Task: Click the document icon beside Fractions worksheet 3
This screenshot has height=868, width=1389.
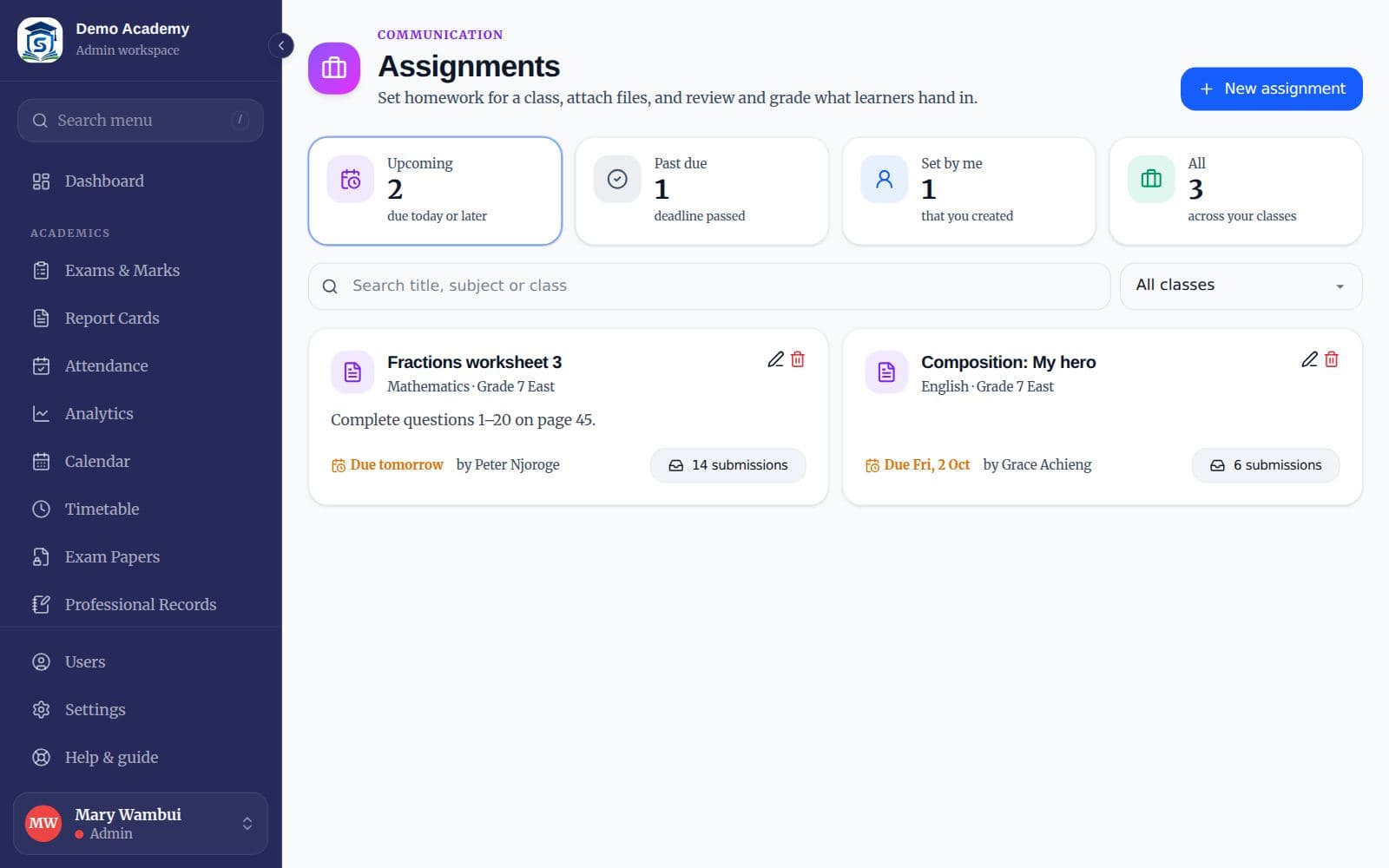Action: point(352,372)
